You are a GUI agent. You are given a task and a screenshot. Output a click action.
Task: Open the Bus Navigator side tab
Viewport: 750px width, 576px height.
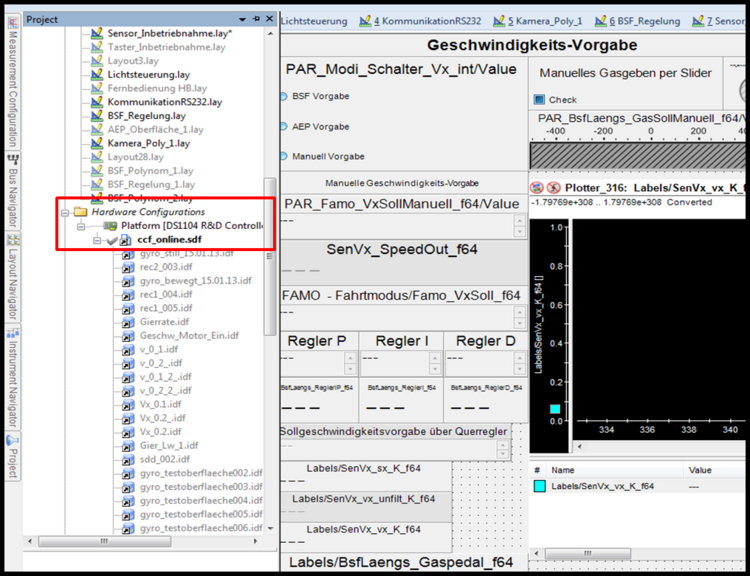click(13, 192)
